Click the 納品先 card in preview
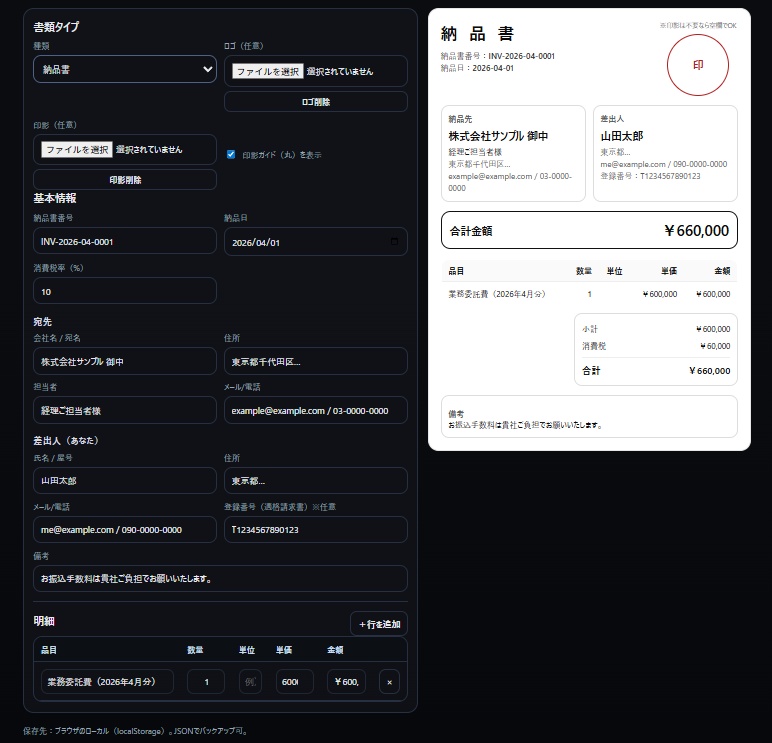The width and height of the screenshot is (772, 743). pos(513,153)
